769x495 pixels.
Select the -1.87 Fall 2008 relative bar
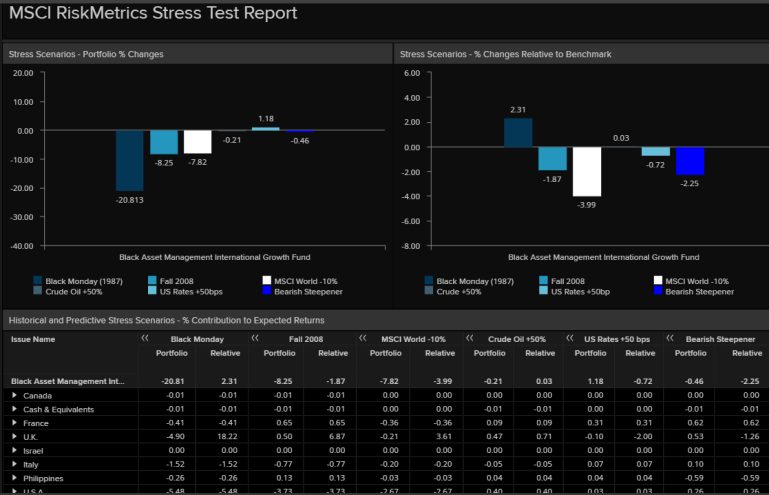tap(552, 158)
